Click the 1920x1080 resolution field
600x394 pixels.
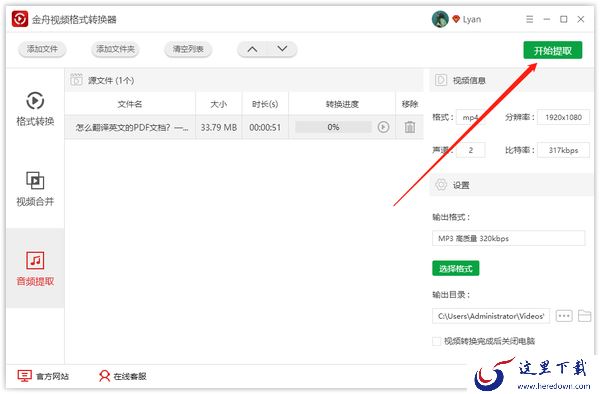click(x=563, y=117)
